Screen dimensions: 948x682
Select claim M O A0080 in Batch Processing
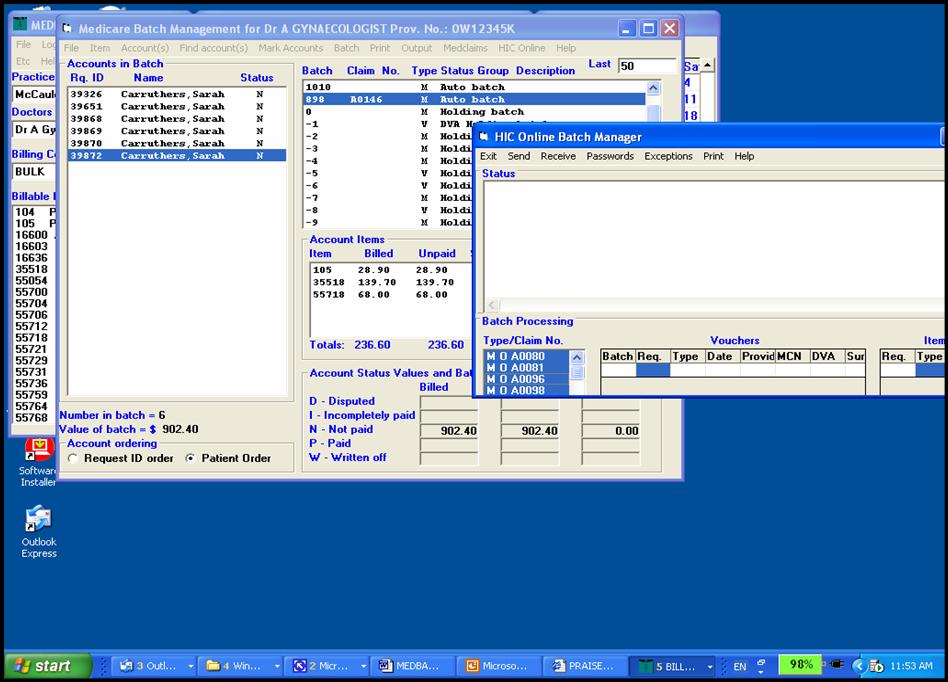coord(526,356)
